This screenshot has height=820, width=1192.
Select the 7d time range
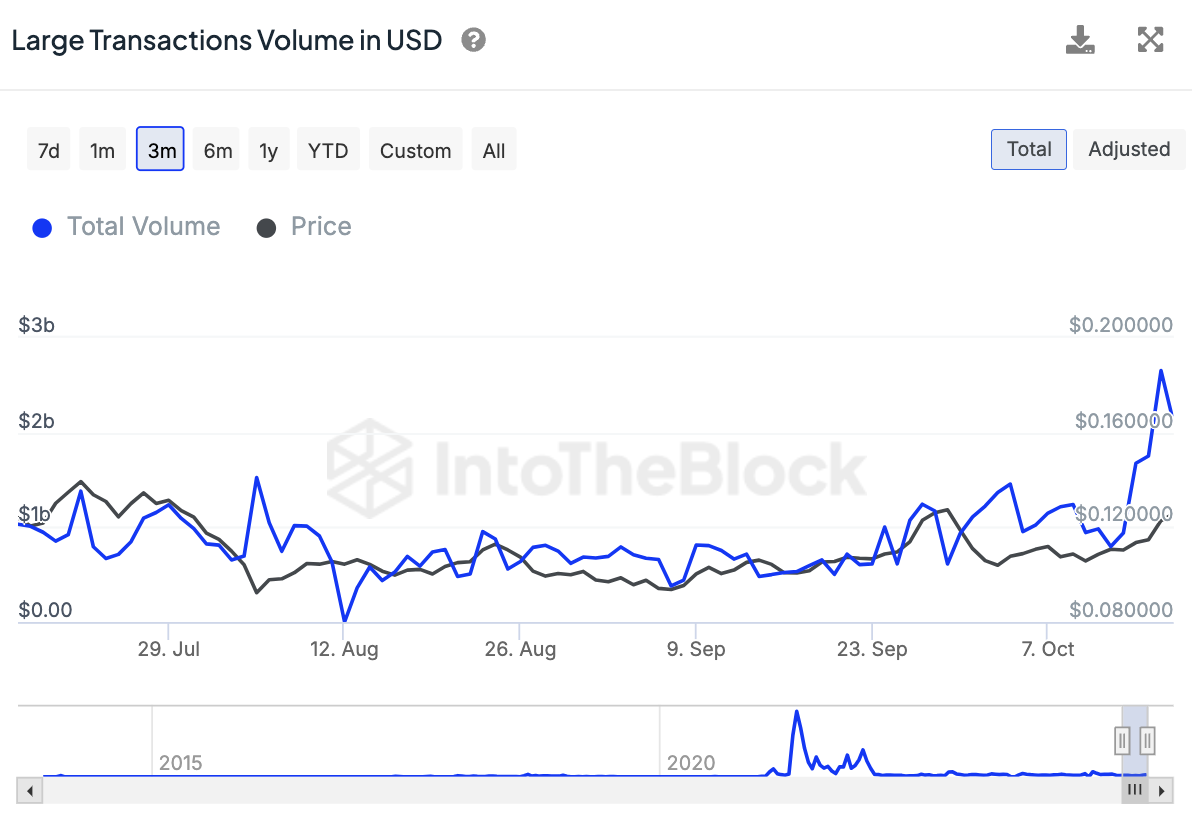pos(48,151)
